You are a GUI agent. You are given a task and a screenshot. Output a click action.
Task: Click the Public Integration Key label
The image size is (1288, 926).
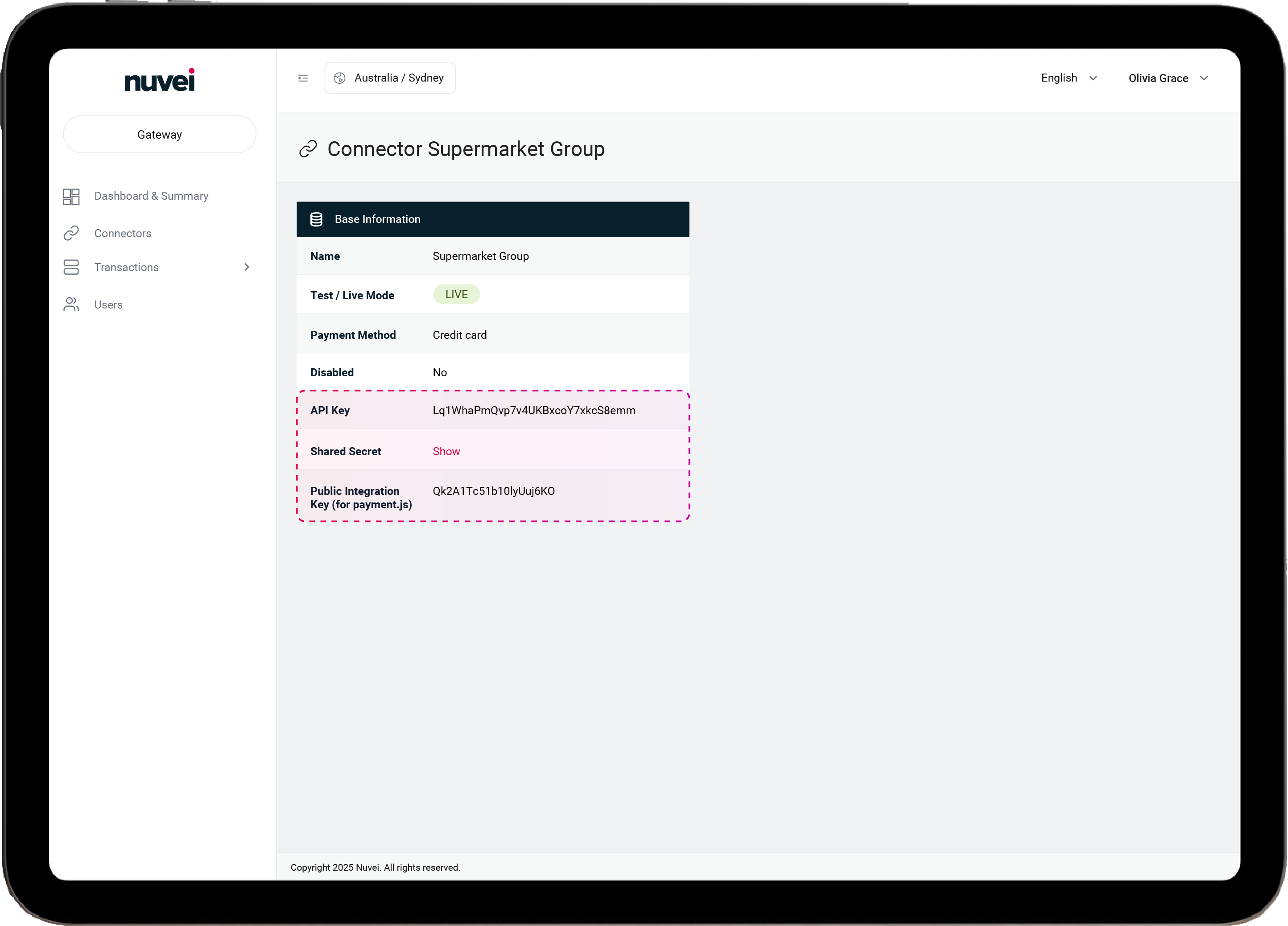361,498
